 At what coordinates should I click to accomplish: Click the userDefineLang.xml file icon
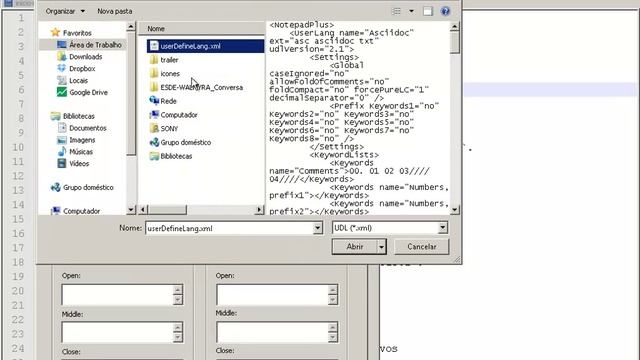coord(154,46)
